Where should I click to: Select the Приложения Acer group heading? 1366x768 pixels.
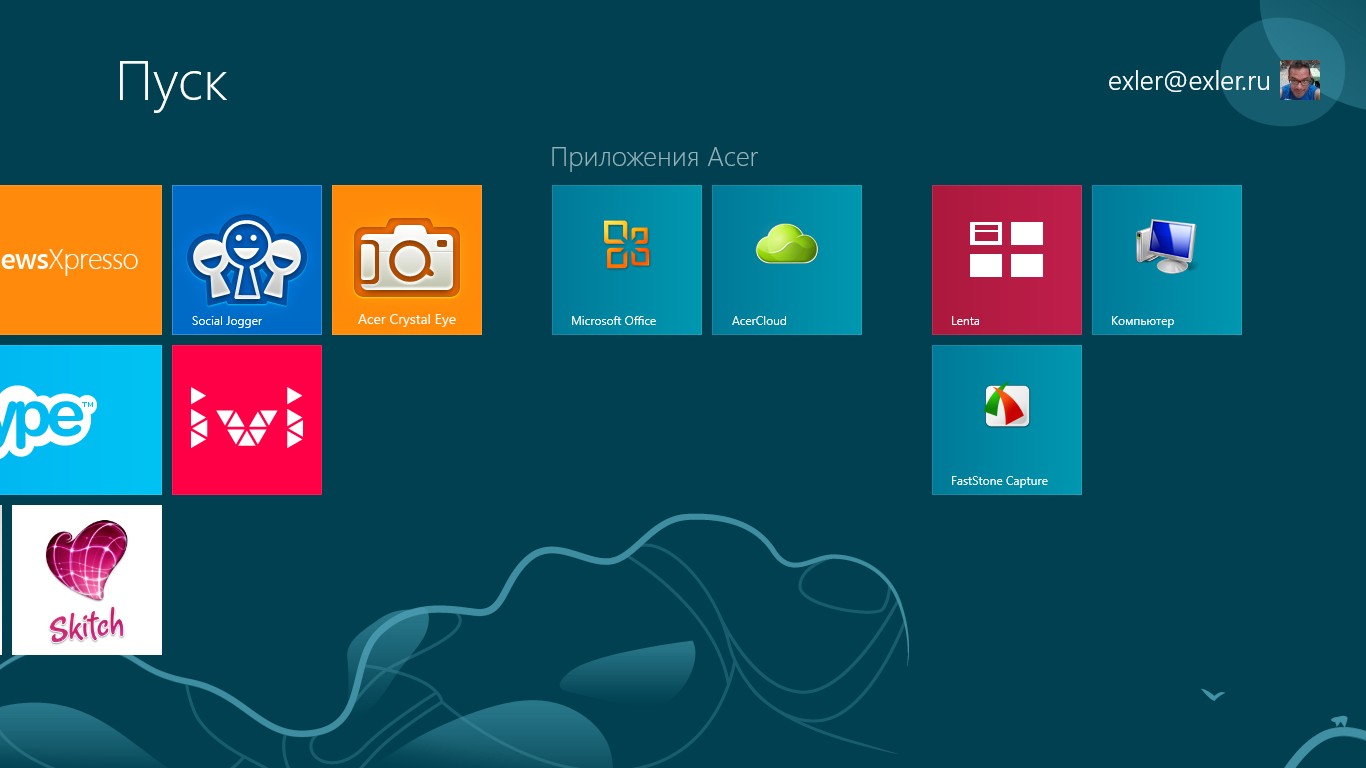pos(654,158)
